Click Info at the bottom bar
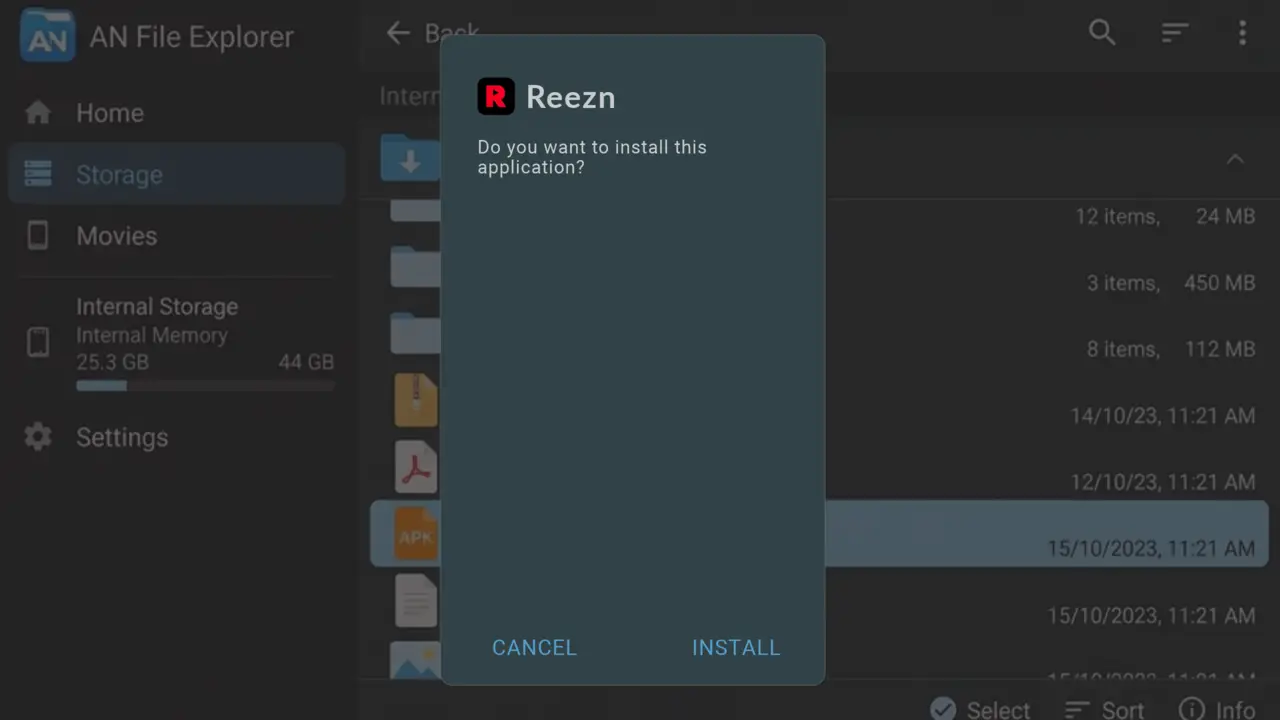The image size is (1280, 720). click(x=1217, y=710)
